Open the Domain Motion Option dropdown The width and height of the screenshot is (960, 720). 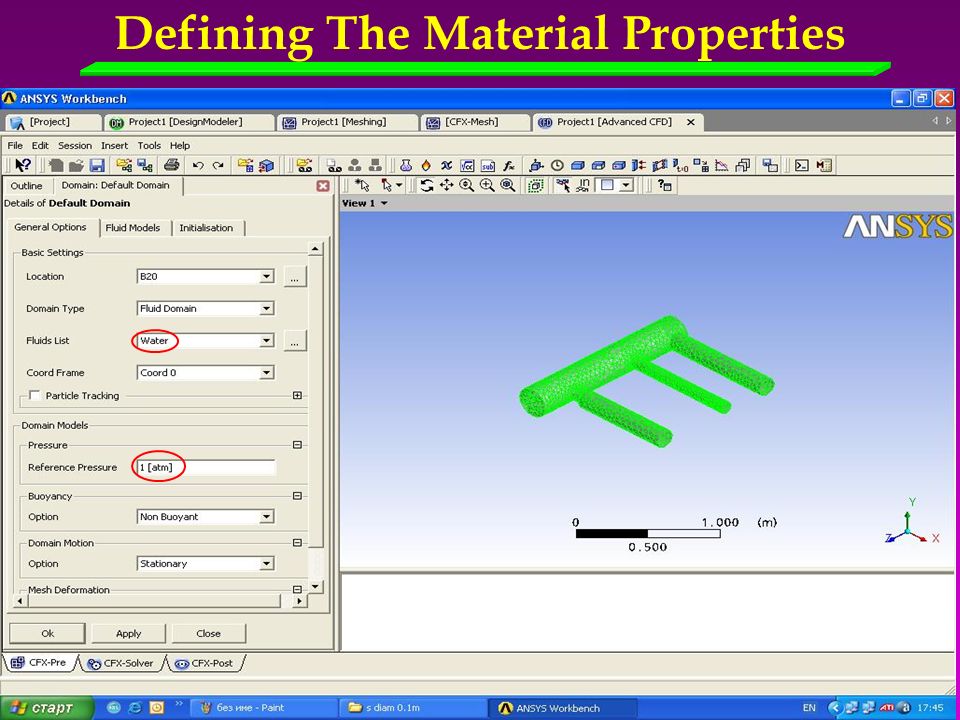point(266,563)
